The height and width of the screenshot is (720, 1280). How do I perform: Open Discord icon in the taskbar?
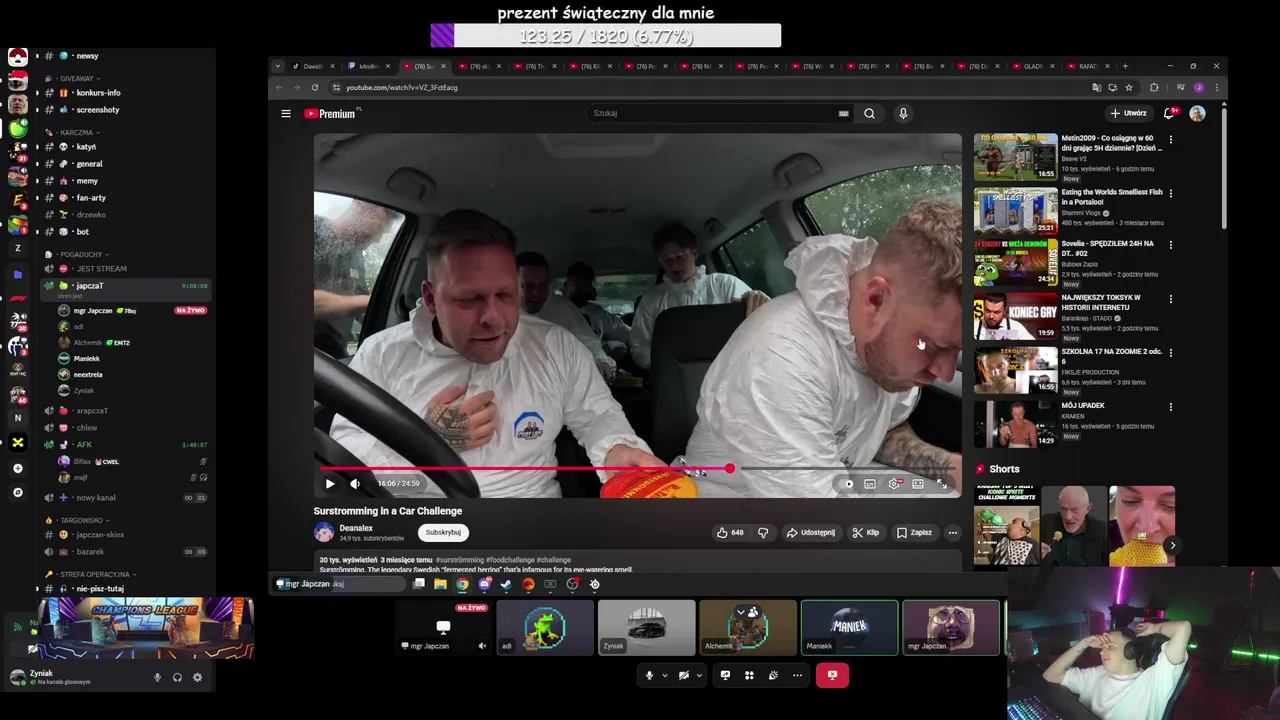[484, 584]
